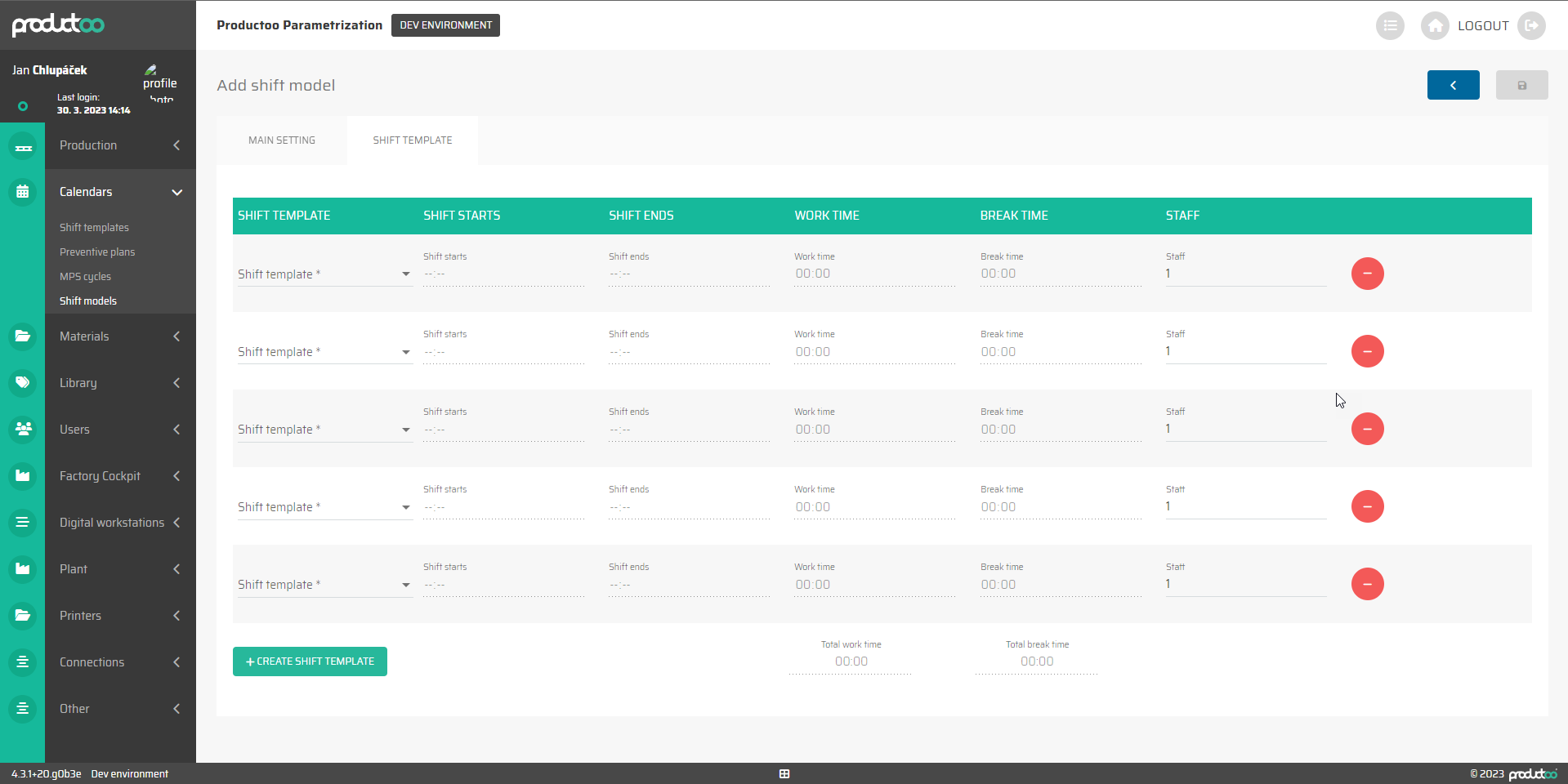Expand the Production menu section
Viewport: 1568px width, 784px height.
click(x=176, y=145)
